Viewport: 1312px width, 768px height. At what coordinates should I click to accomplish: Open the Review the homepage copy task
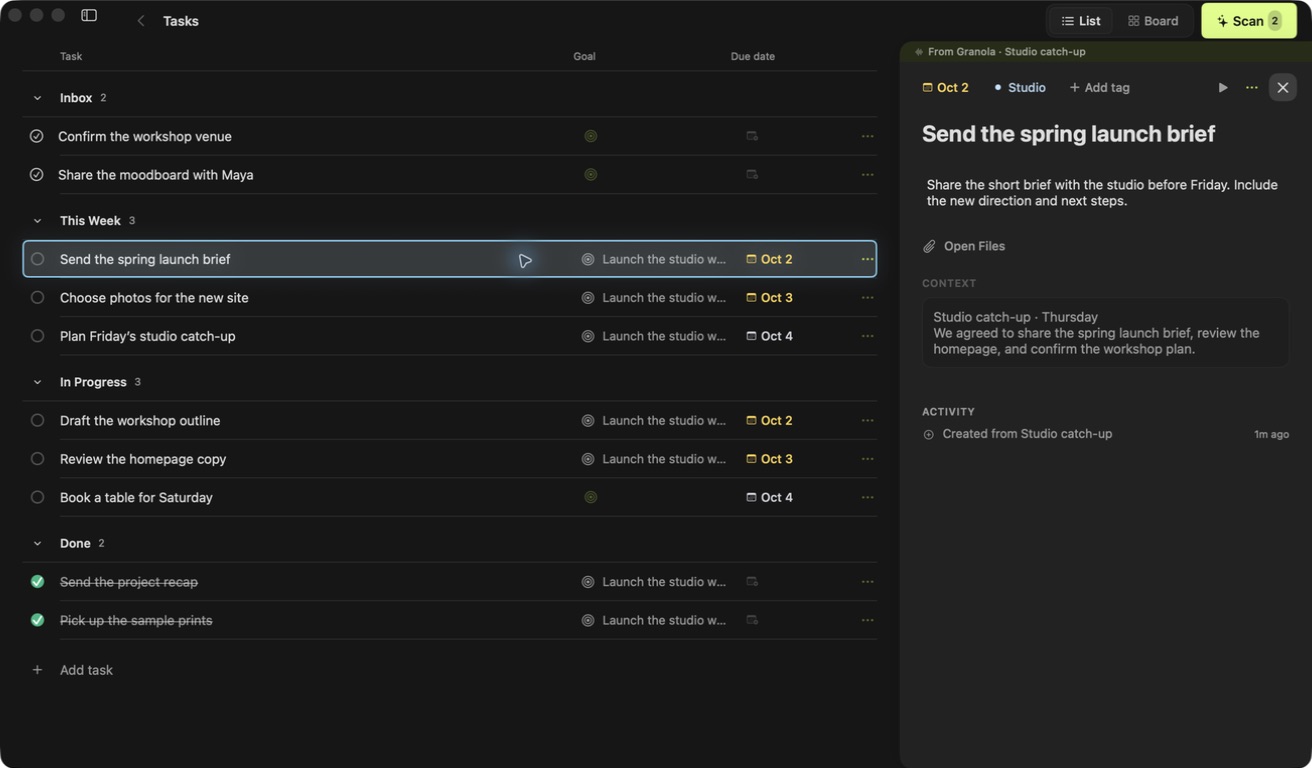click(143, 459)
